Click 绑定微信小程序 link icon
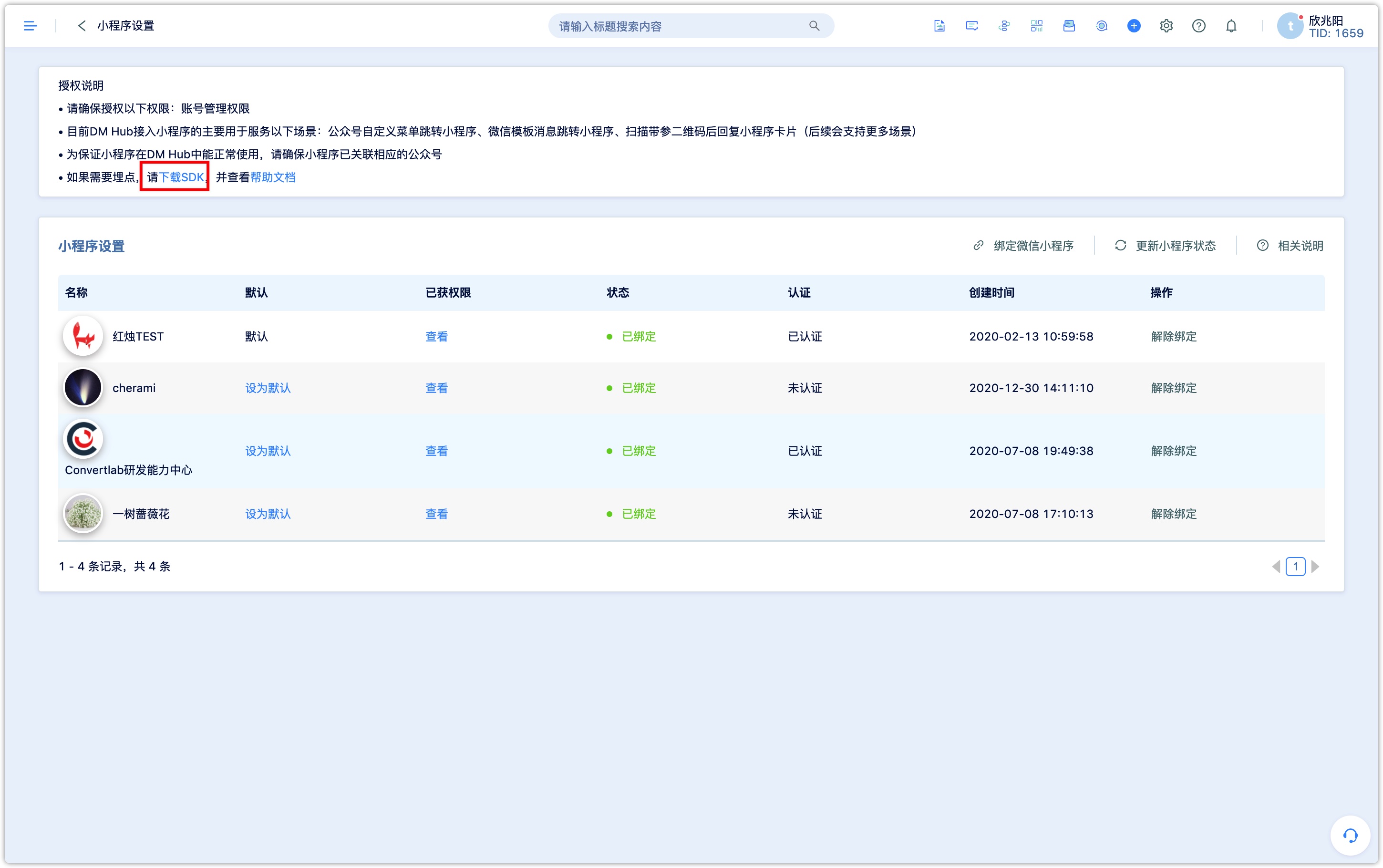 (x=979, y=246)
